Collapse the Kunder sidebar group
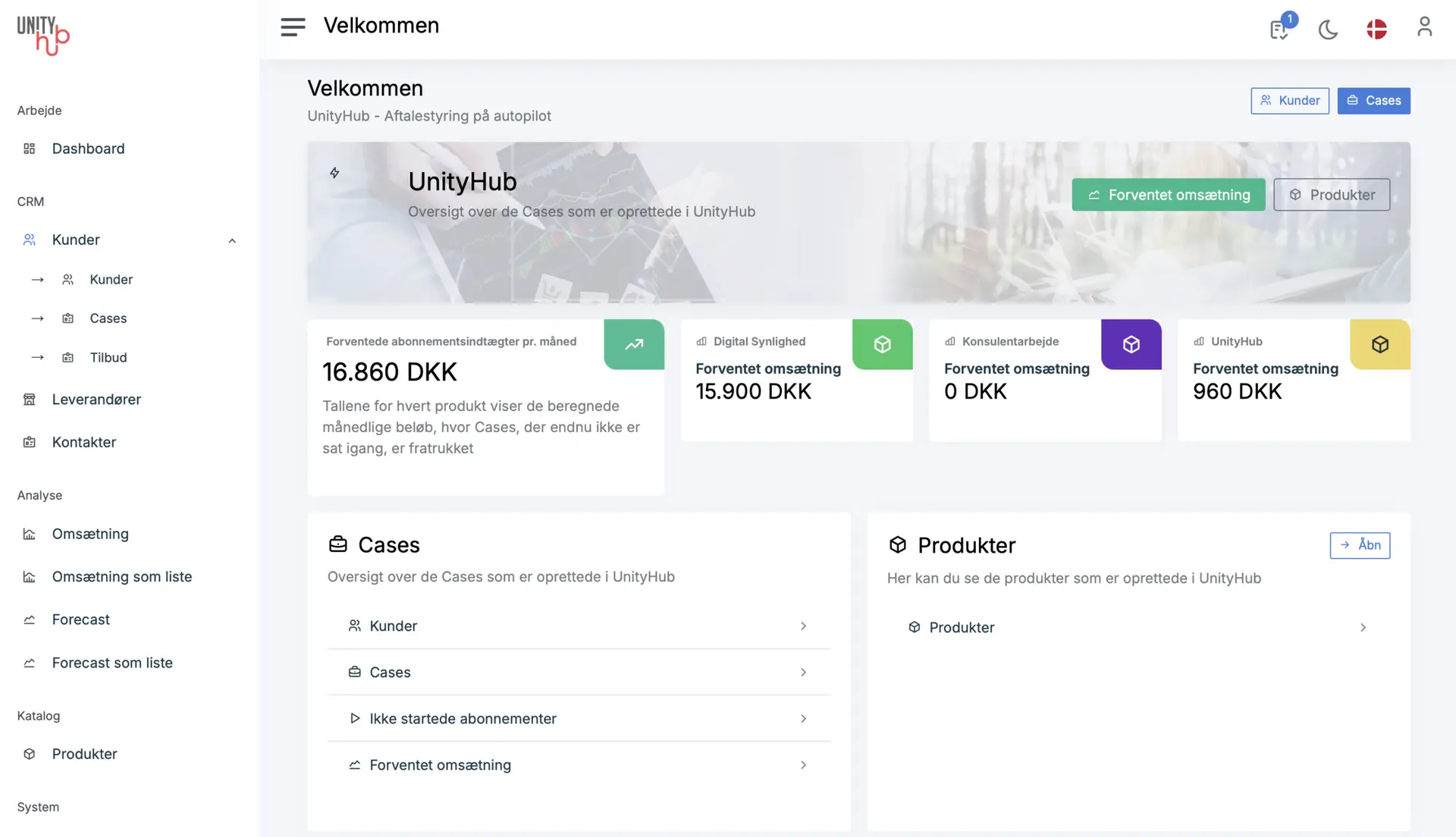The image size is (1456, 837). (232, 240)
